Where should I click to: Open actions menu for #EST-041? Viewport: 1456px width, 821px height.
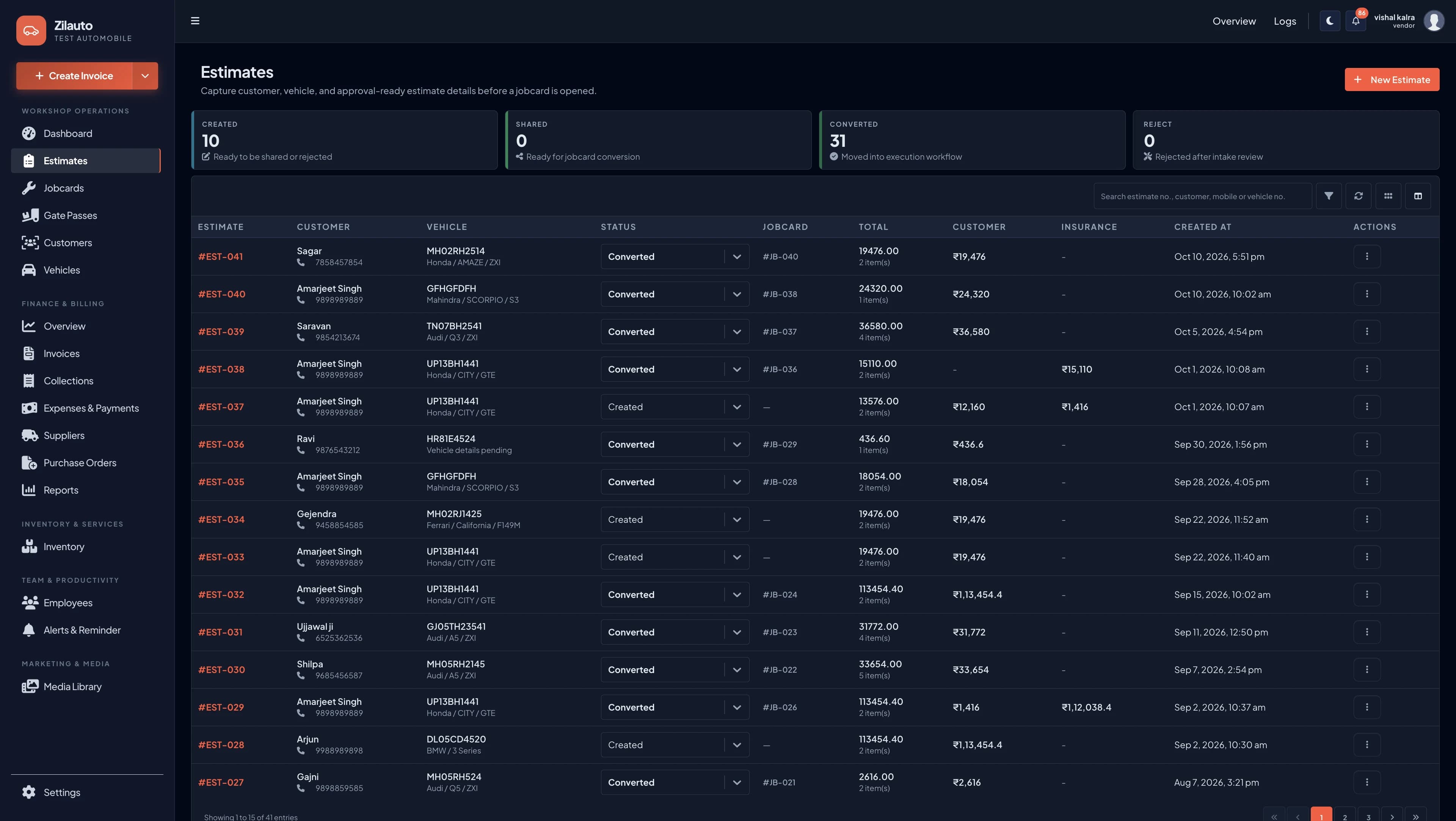tap(1367, 256)
